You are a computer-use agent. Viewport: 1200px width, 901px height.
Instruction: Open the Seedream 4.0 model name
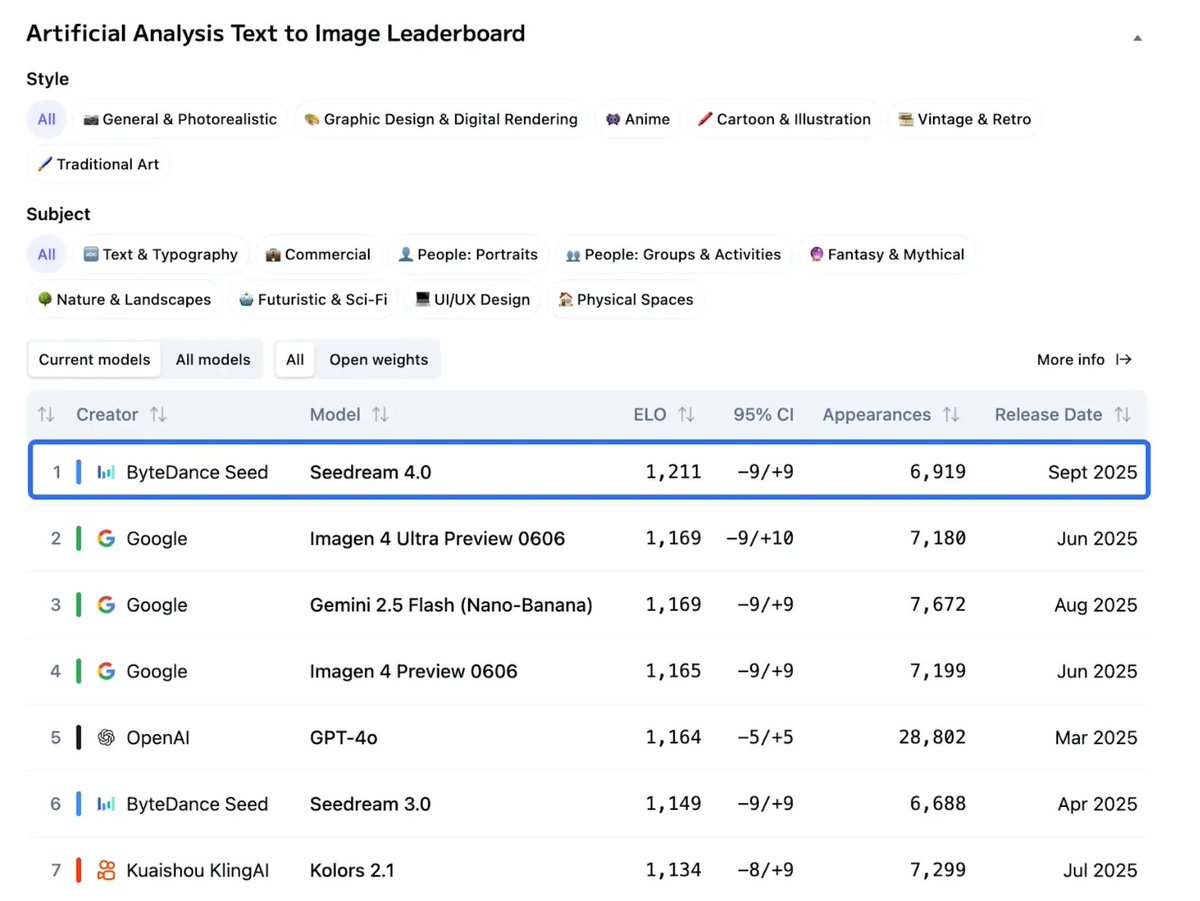[370, 472]
